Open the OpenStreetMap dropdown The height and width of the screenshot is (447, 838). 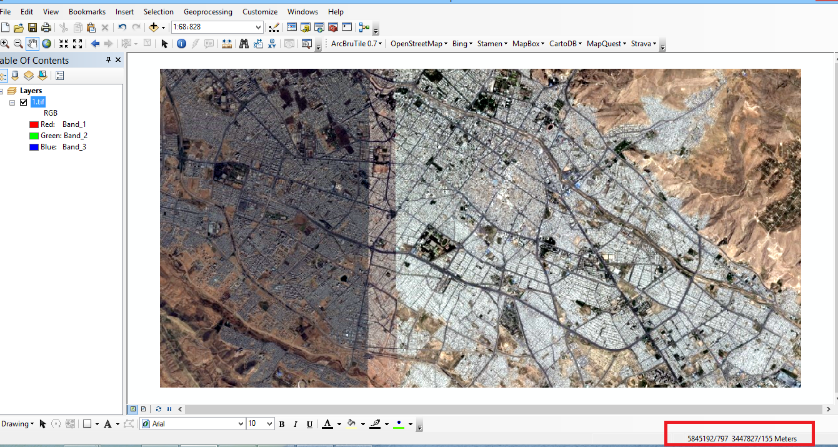[x=419, y=44]
